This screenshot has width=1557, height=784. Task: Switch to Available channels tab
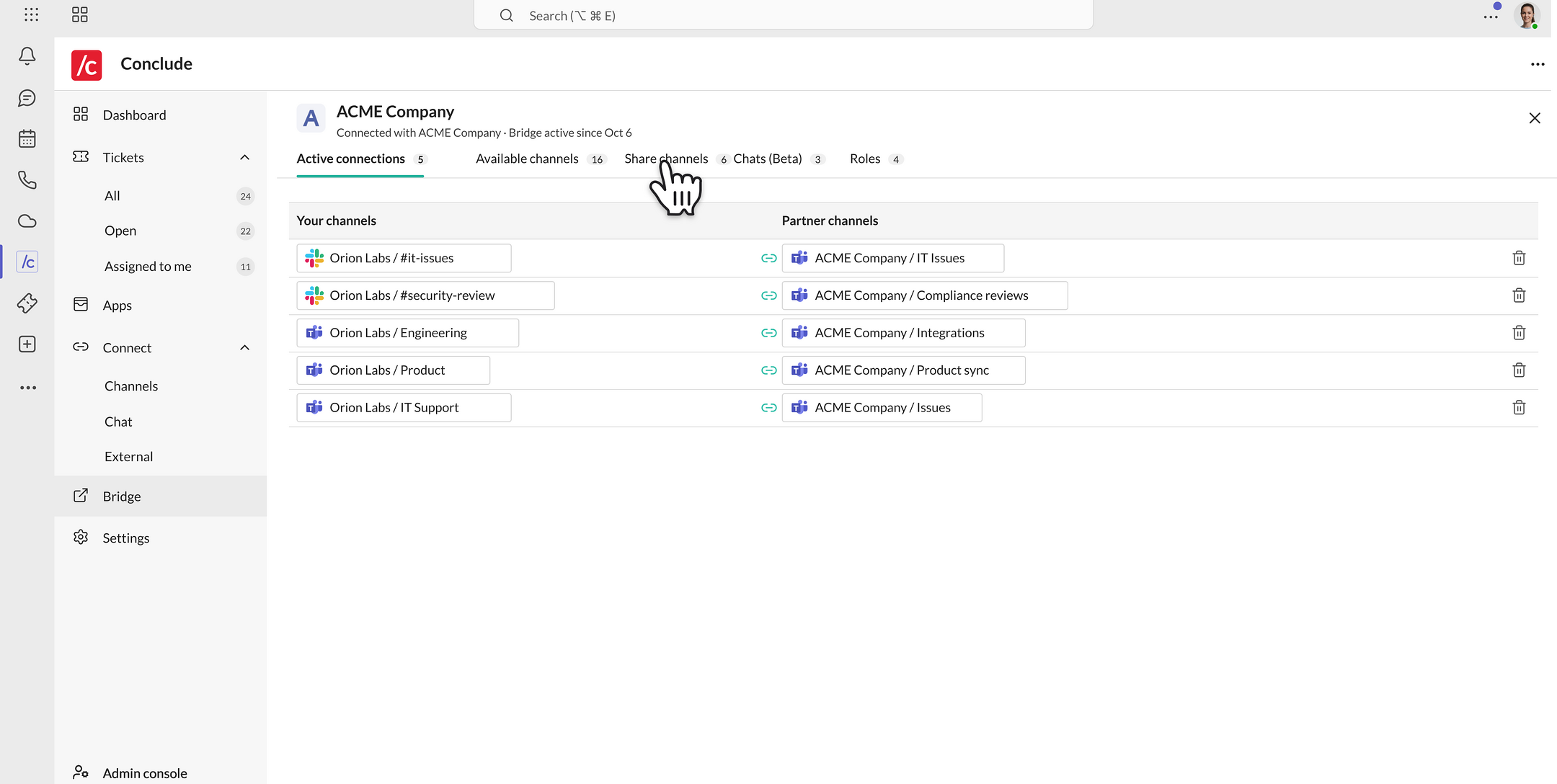(x=541, y=159)
